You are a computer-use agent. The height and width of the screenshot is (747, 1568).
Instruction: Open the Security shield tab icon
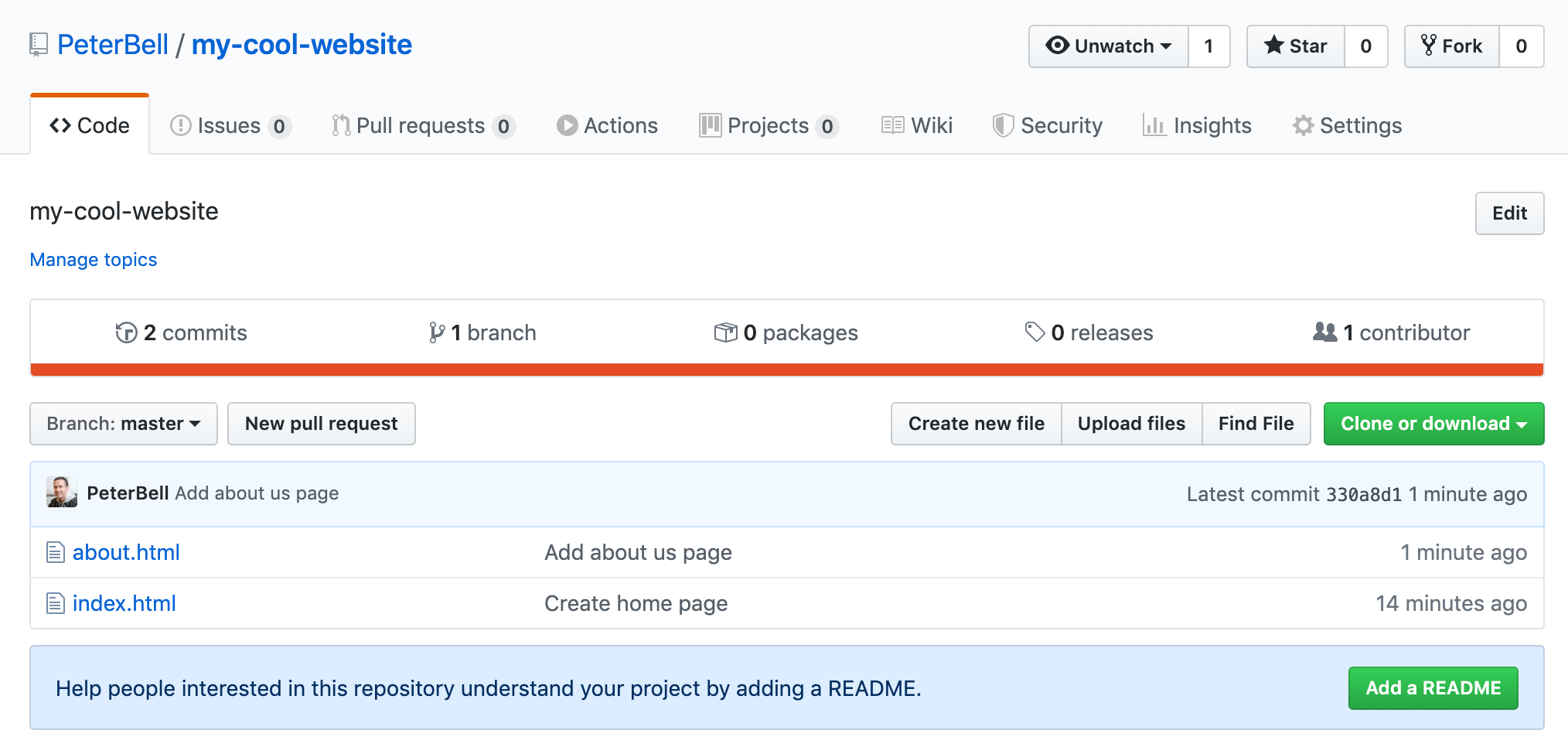(x=1003, y=125)
